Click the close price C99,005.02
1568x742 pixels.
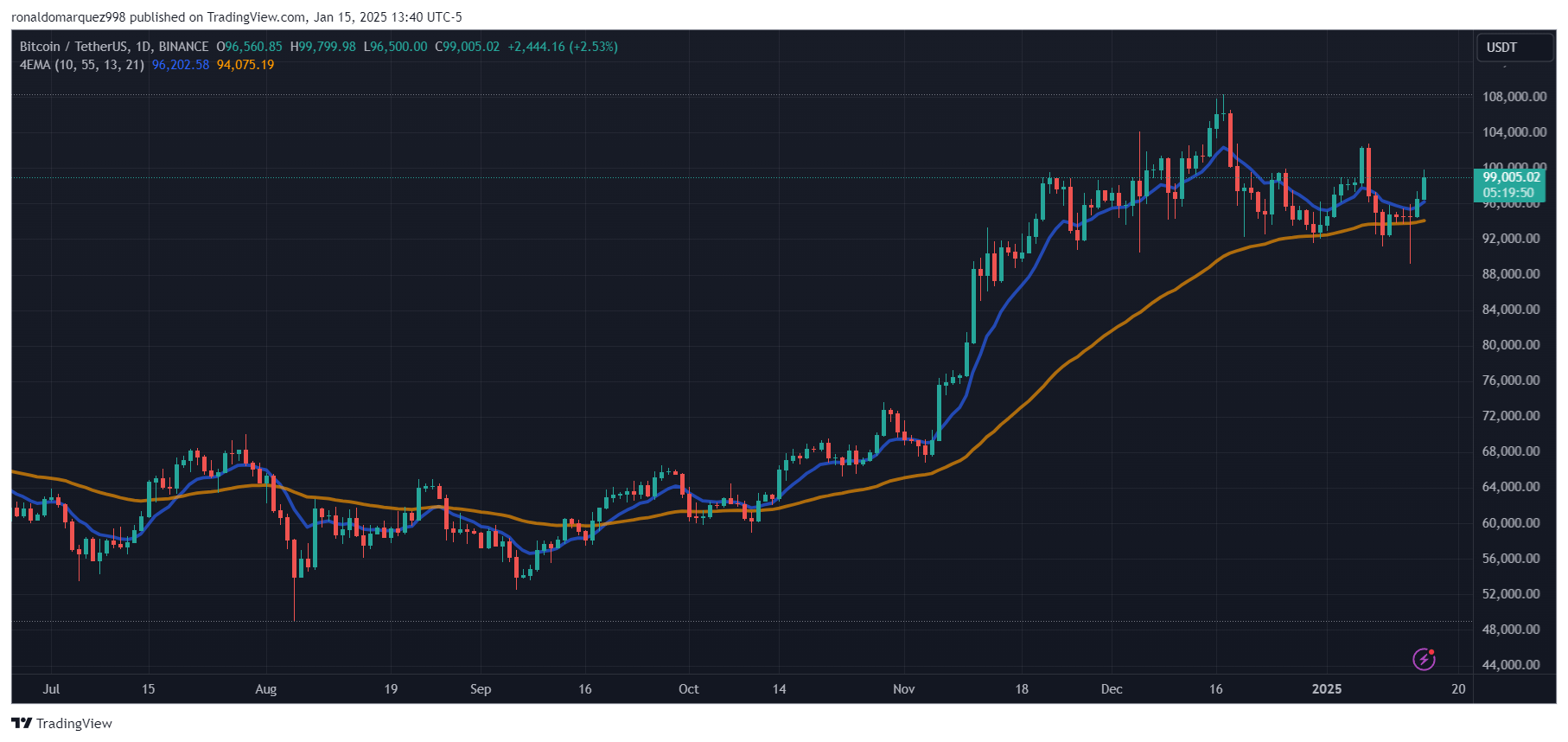click(467, 47)
